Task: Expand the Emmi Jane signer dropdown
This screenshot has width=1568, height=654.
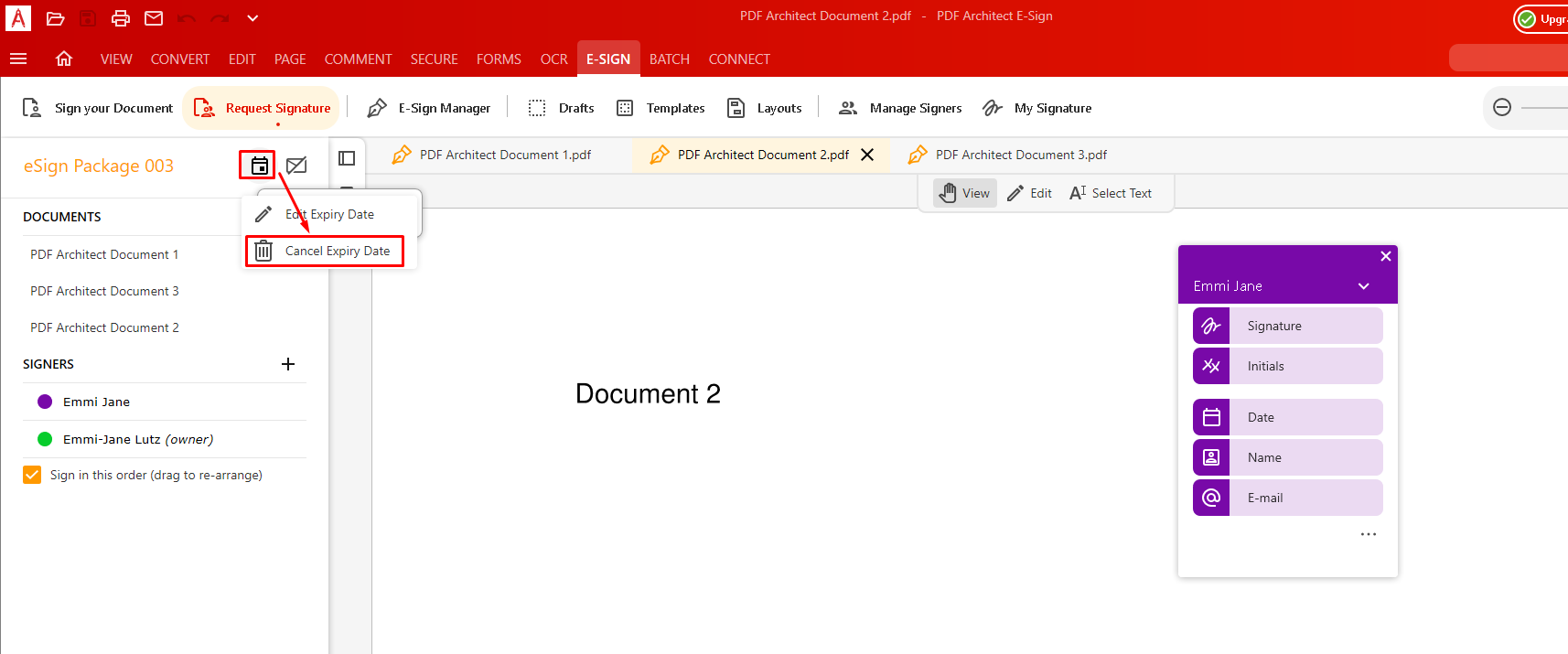Action: [x=1364, y=286]
